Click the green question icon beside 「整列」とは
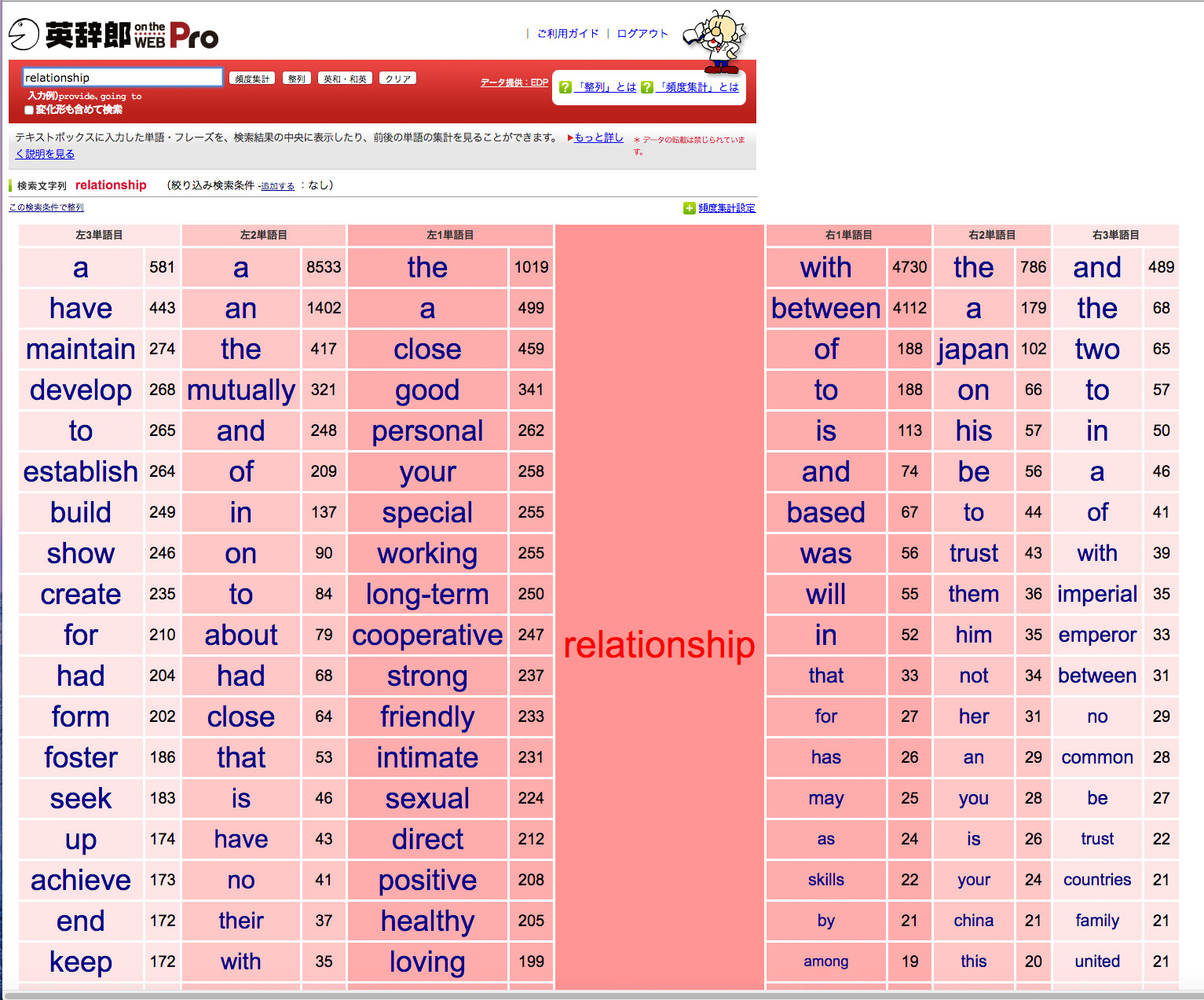Viewport: 1204px width, 1000px height. 565,87
